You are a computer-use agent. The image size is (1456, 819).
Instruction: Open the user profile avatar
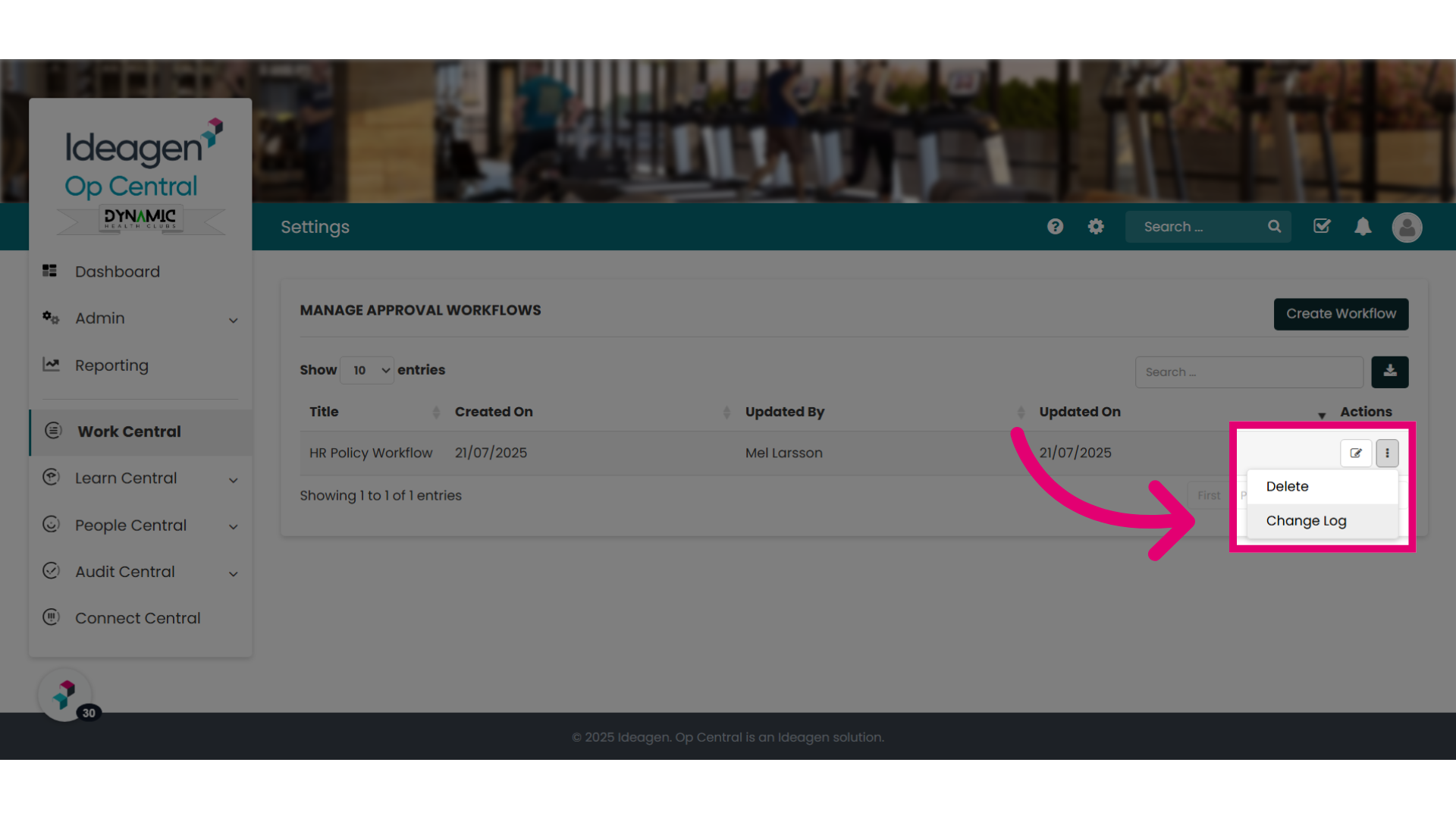point(1407,227)
